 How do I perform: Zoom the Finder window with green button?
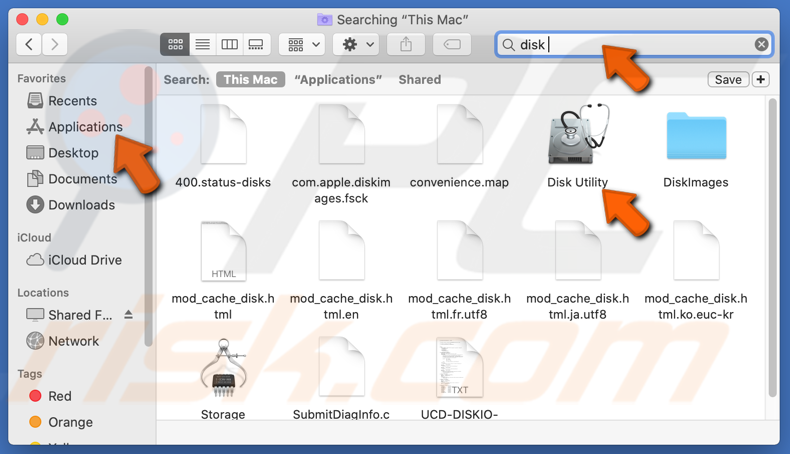[x=62, y=20]
